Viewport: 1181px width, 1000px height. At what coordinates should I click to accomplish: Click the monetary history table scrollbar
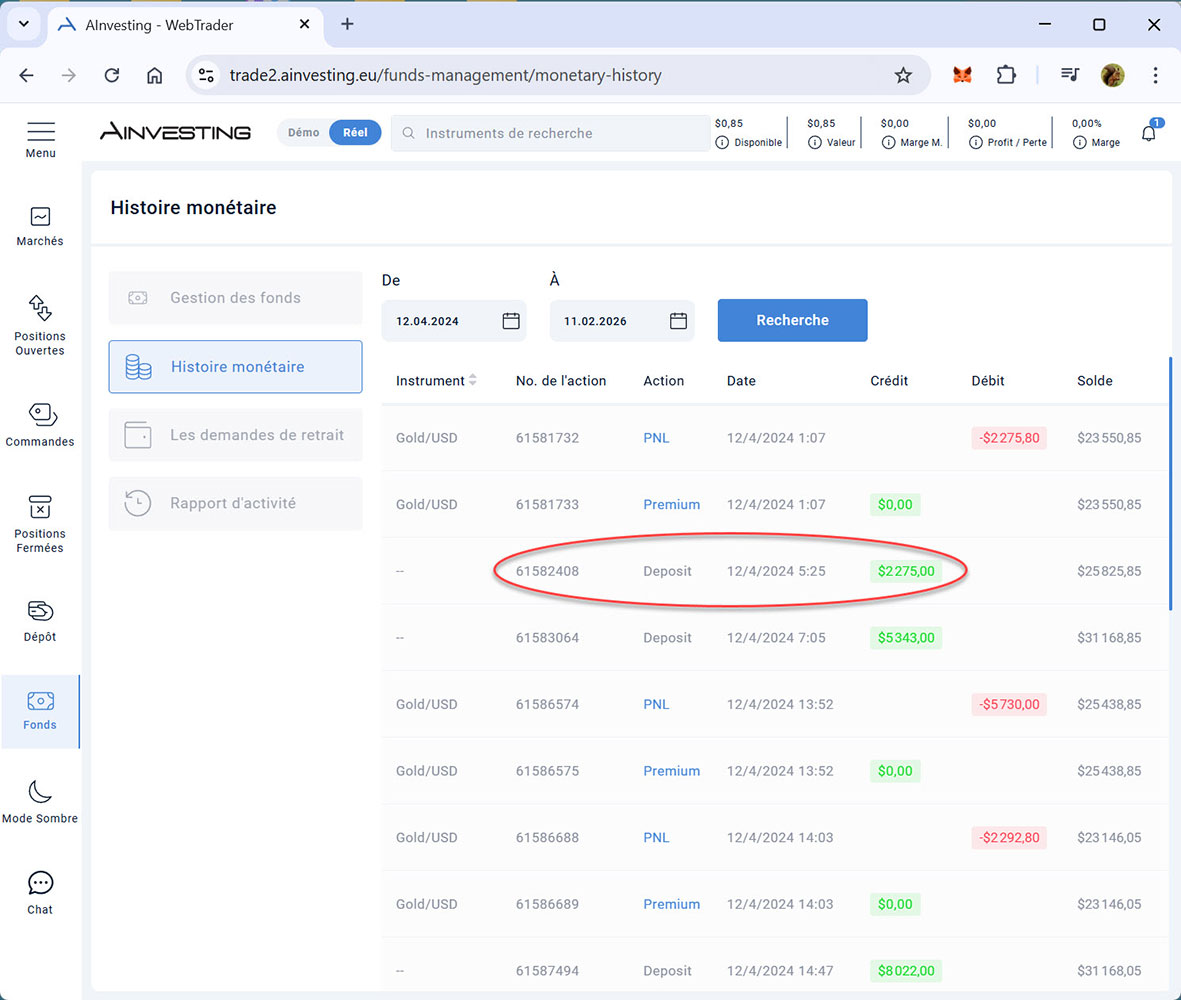click(x=1170, y=480)
